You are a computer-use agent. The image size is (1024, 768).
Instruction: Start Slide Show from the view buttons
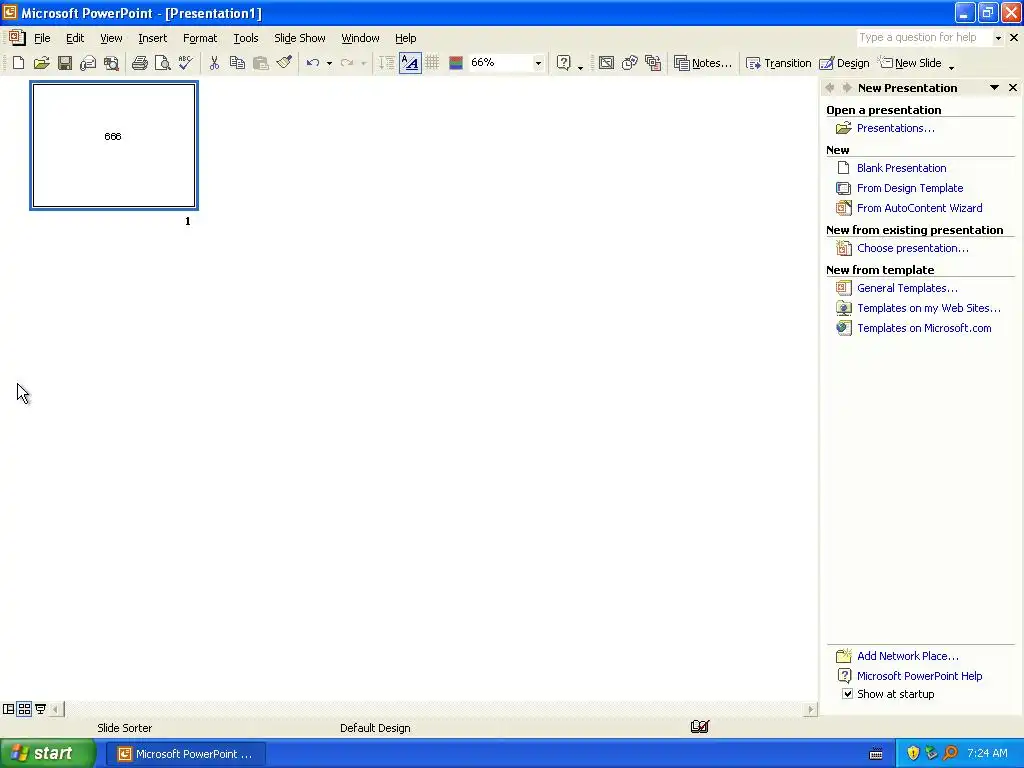pos(40,709)
